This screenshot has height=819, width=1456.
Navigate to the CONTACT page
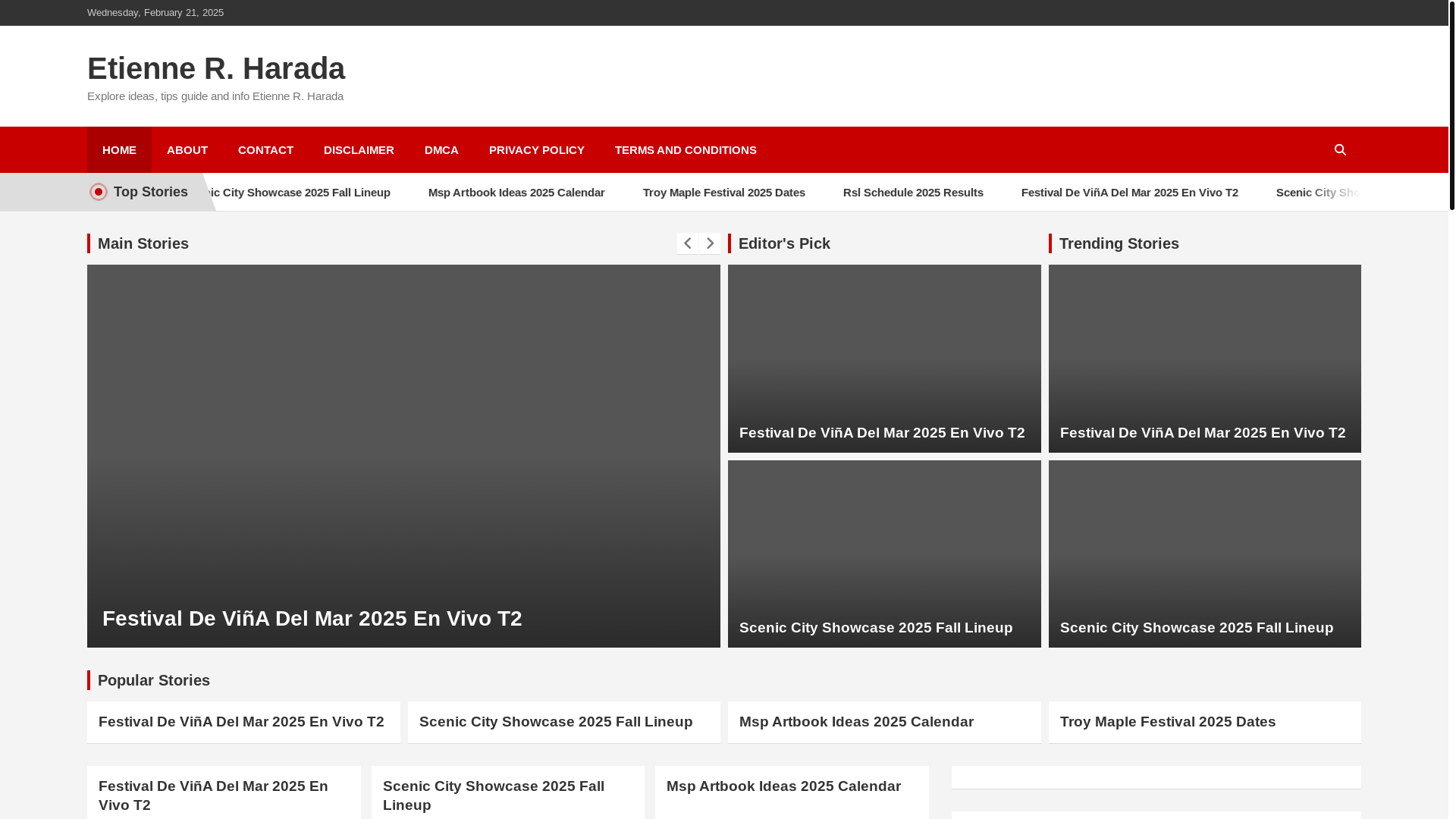265,150
